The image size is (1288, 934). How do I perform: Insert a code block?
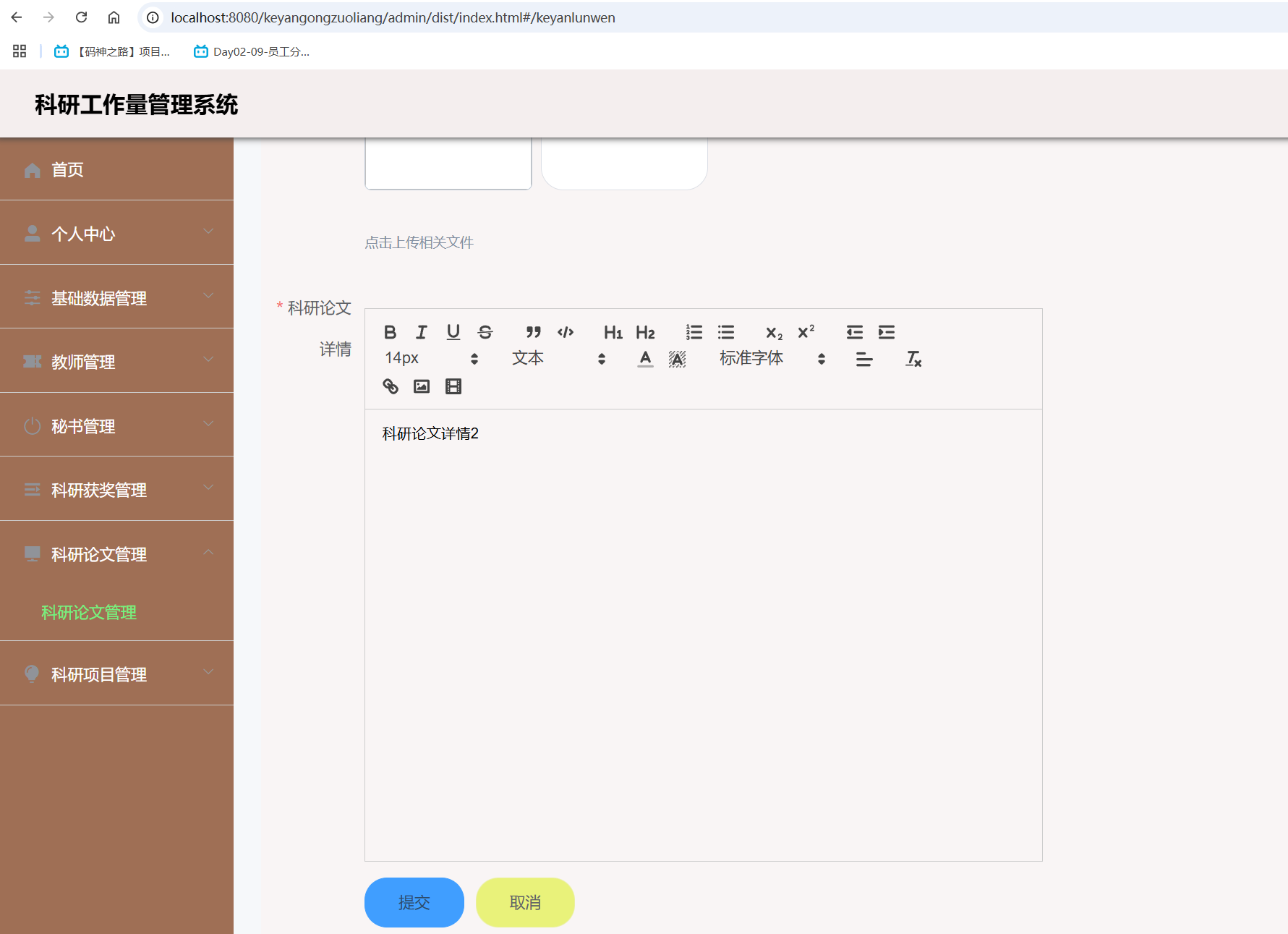566,332
